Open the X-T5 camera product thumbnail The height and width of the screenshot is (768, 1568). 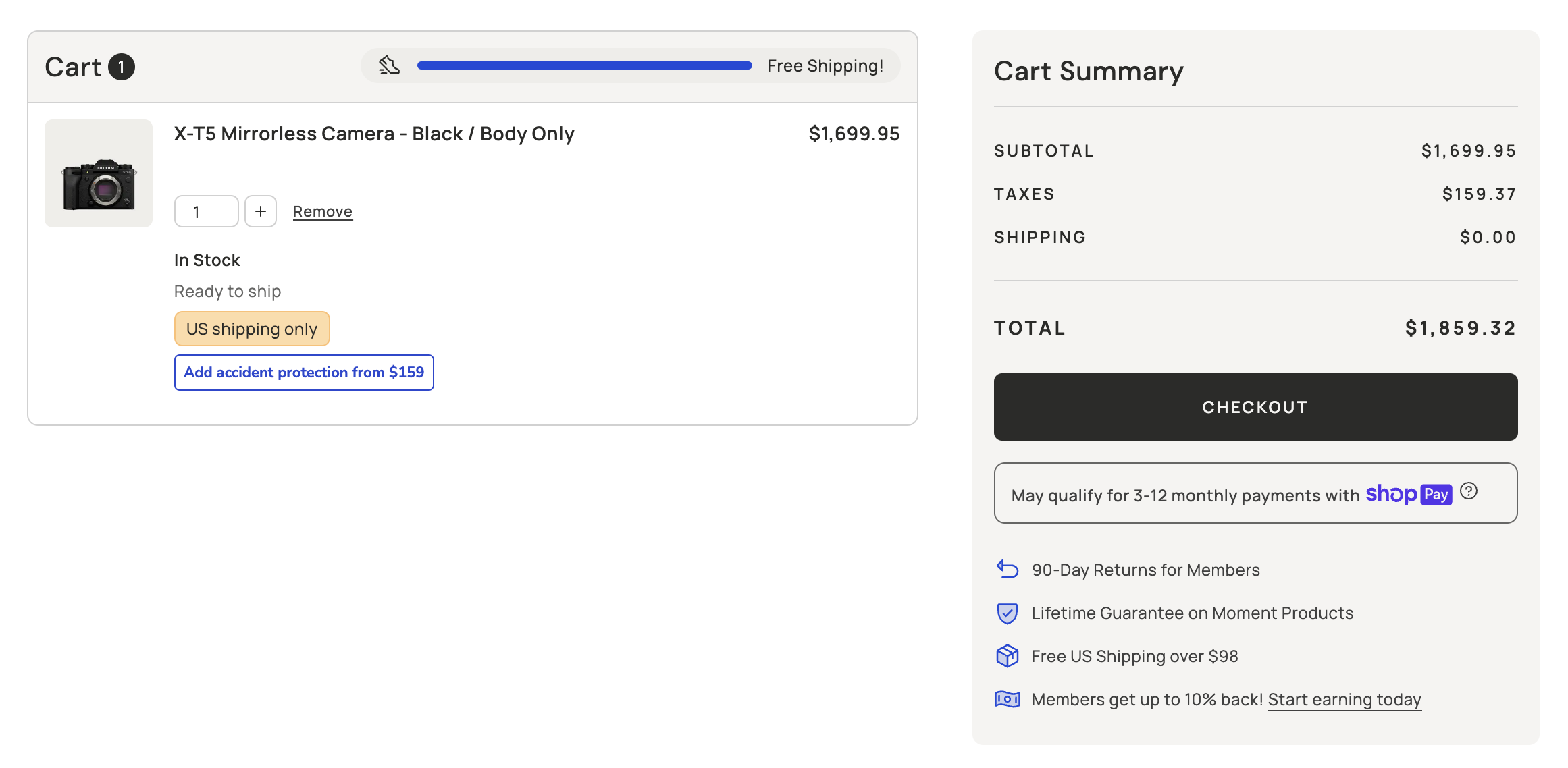[99, 173]
